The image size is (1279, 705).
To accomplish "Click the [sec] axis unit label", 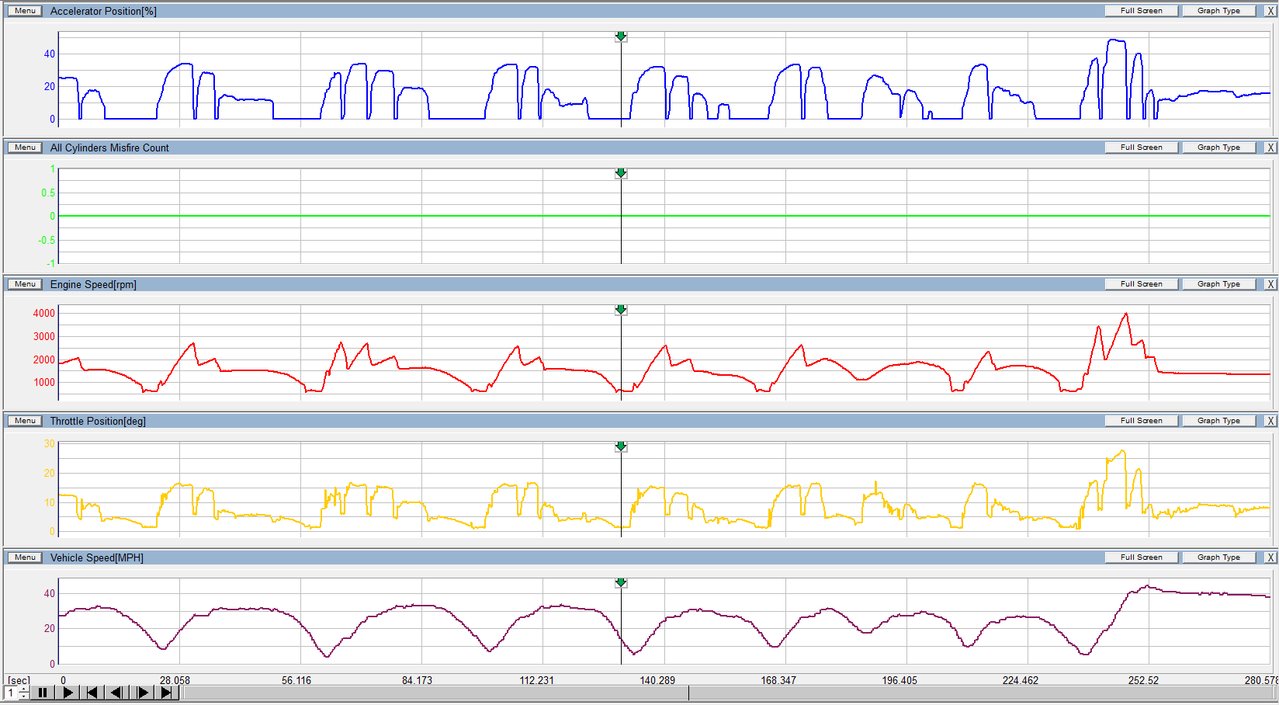I will tap(19, 680).
